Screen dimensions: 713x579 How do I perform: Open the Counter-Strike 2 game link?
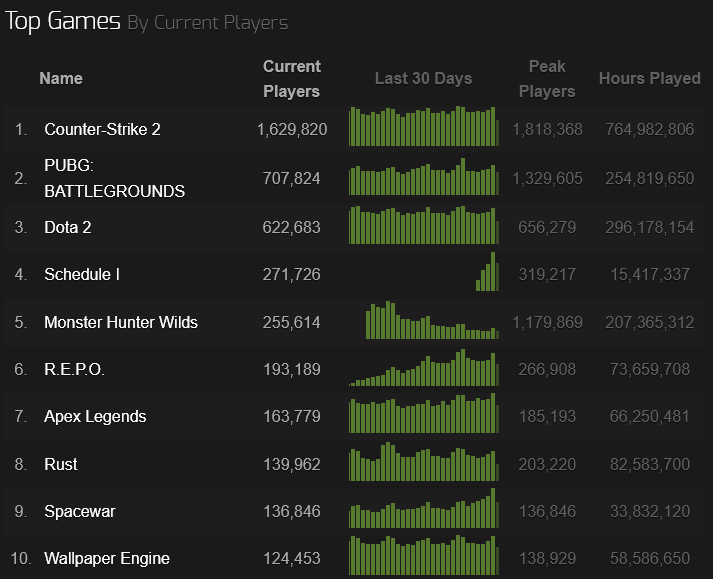[102, 130]
